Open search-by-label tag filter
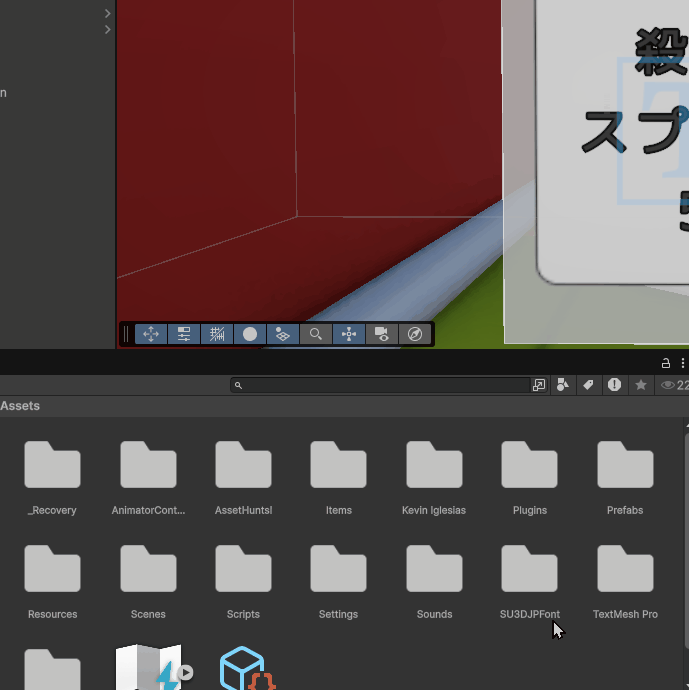 (589, 385)
